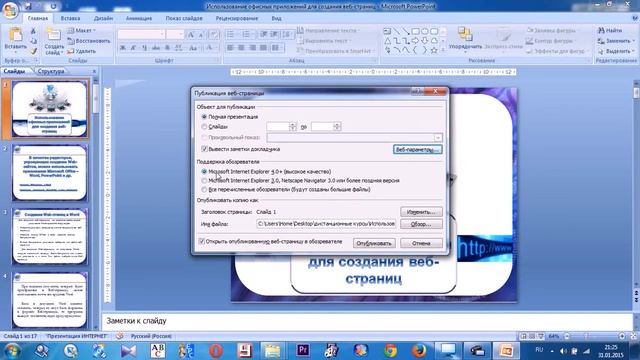
Task: Click the star shape in shapes gallery
Action: pyautogui.click(x=434, y=50)
